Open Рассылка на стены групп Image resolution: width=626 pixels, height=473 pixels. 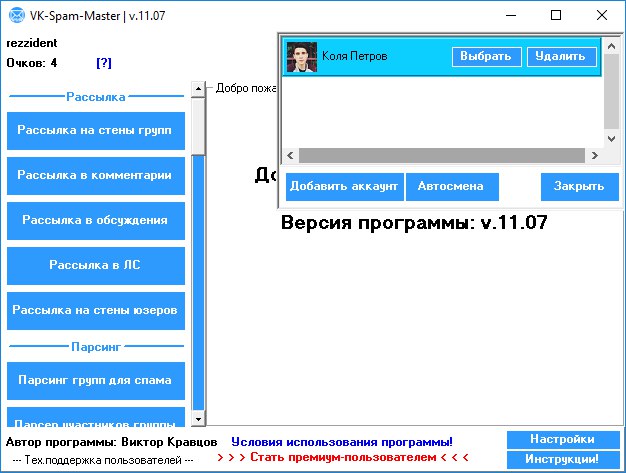coord(95,131)
